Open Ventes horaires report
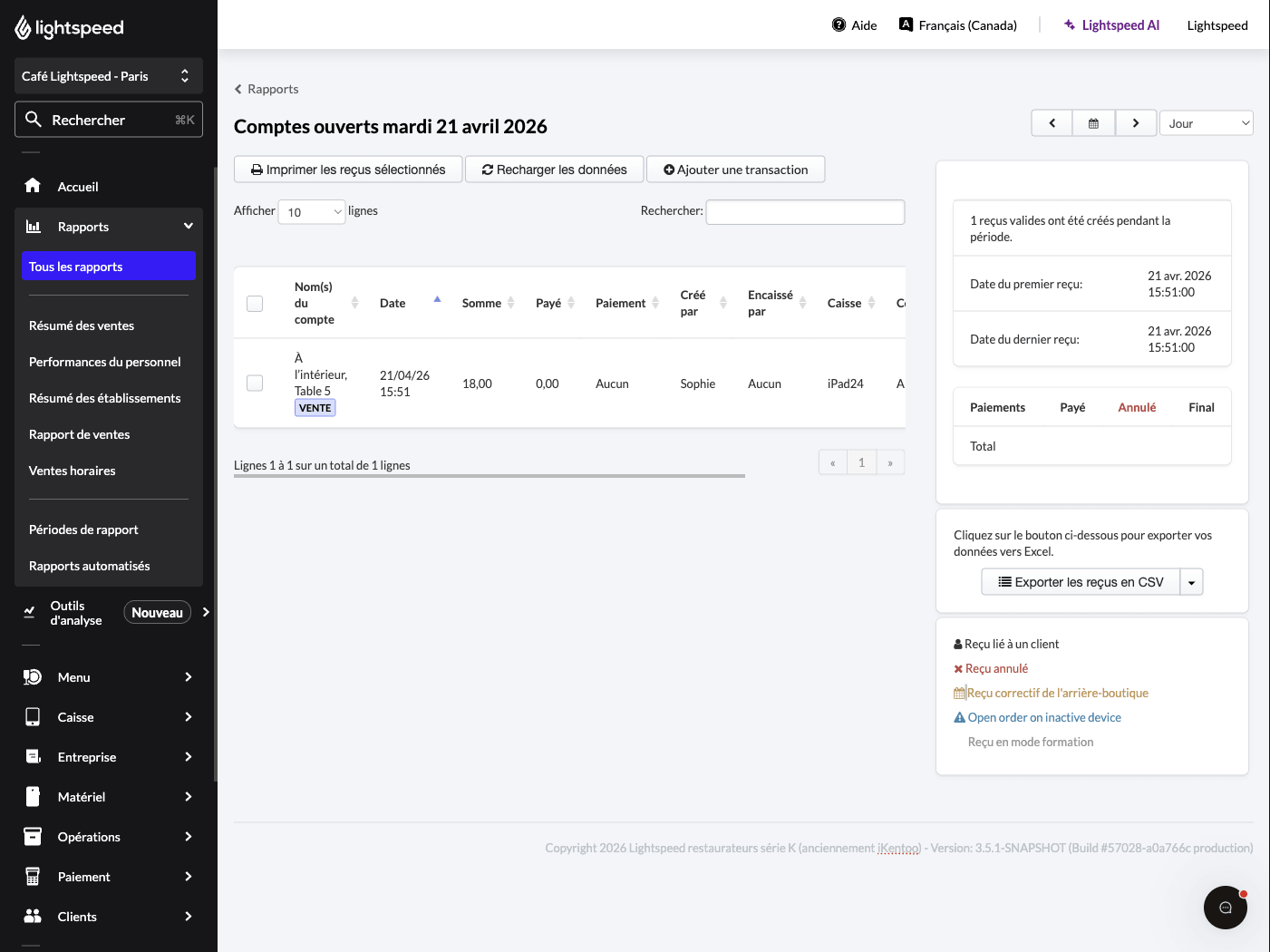This screenshot has height=952, width=1270. 73,471
